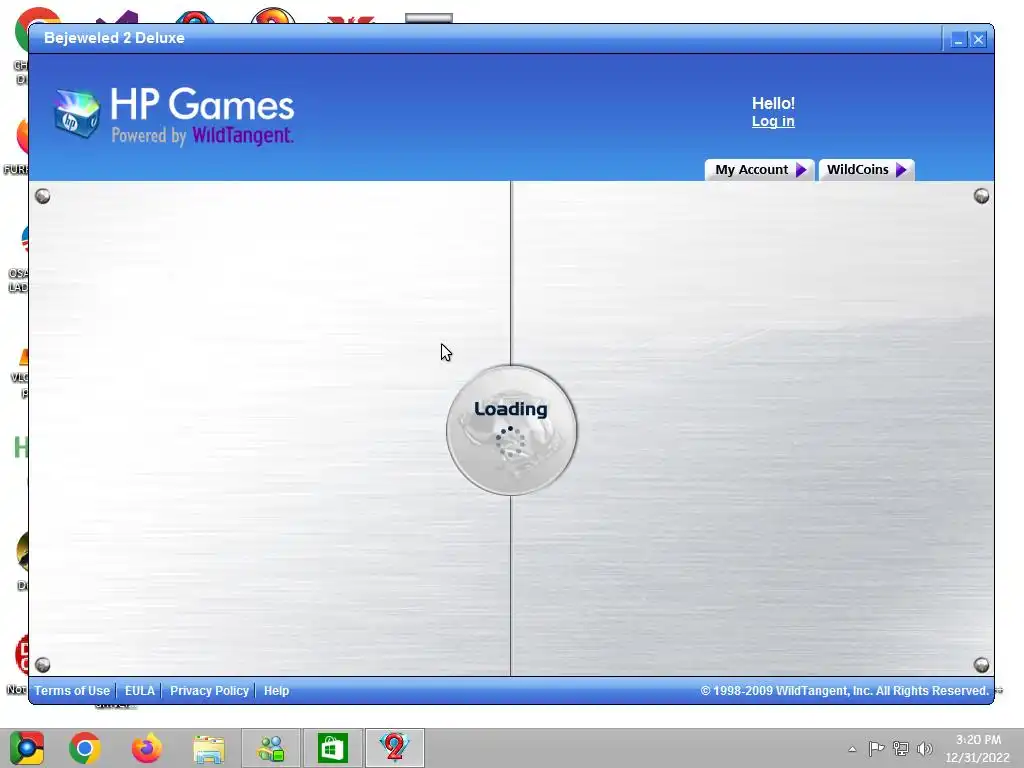The image size is (1024, 768).
Task: Open the WildCoins tab
Action: pos(866,170)
